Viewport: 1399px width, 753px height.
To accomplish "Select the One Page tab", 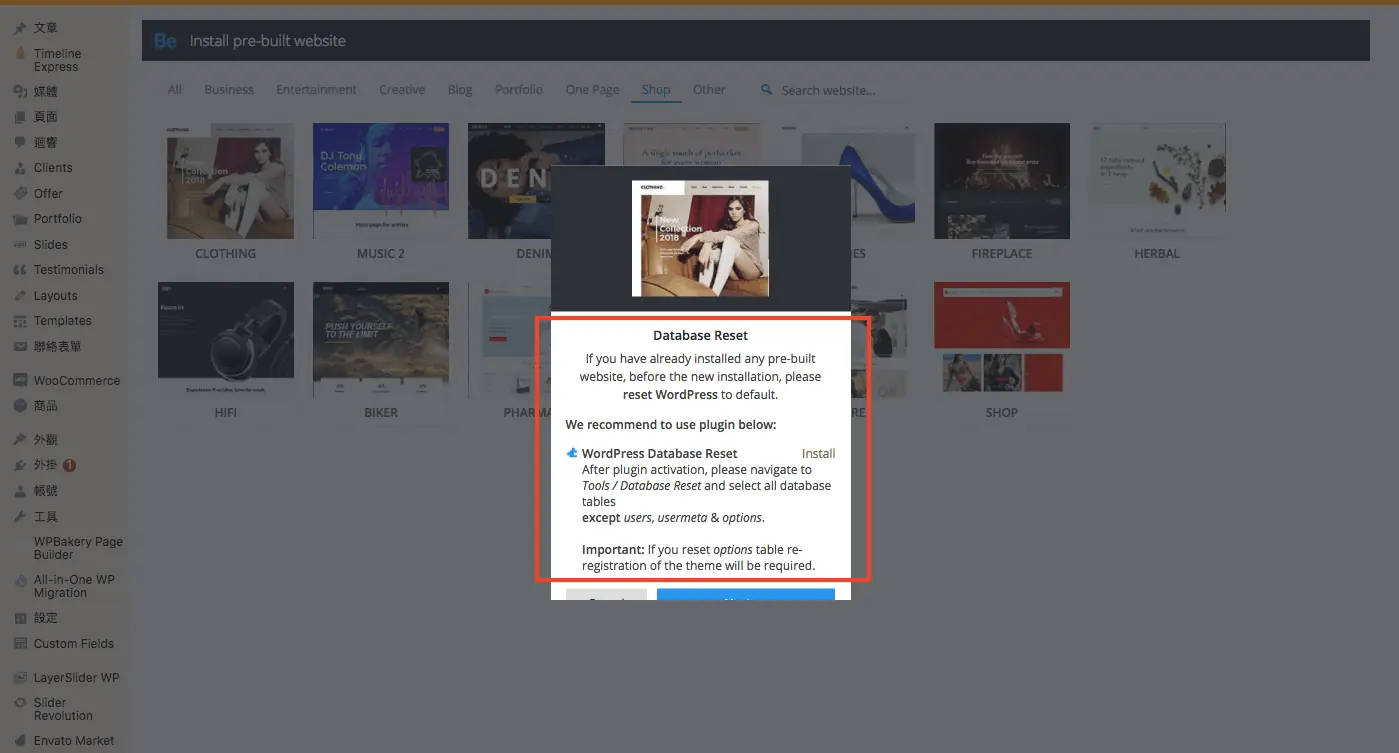I will pos(592,90).
